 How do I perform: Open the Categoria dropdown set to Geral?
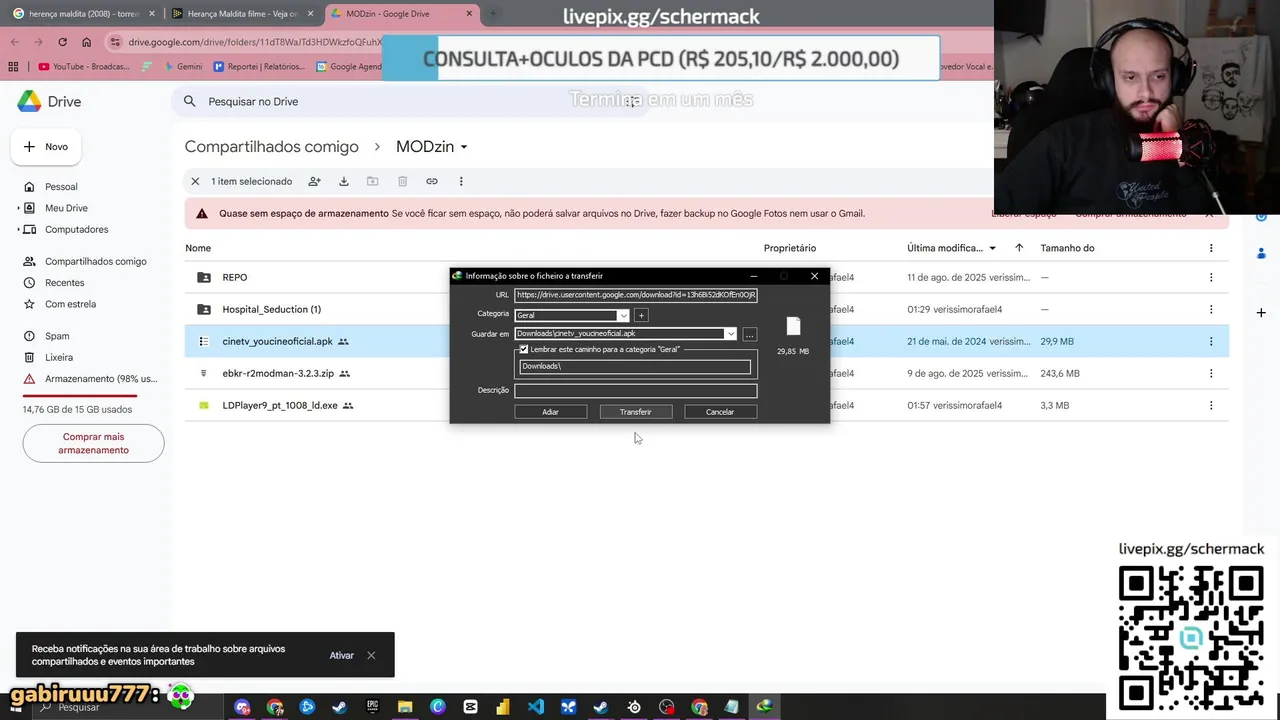(571, 315)
